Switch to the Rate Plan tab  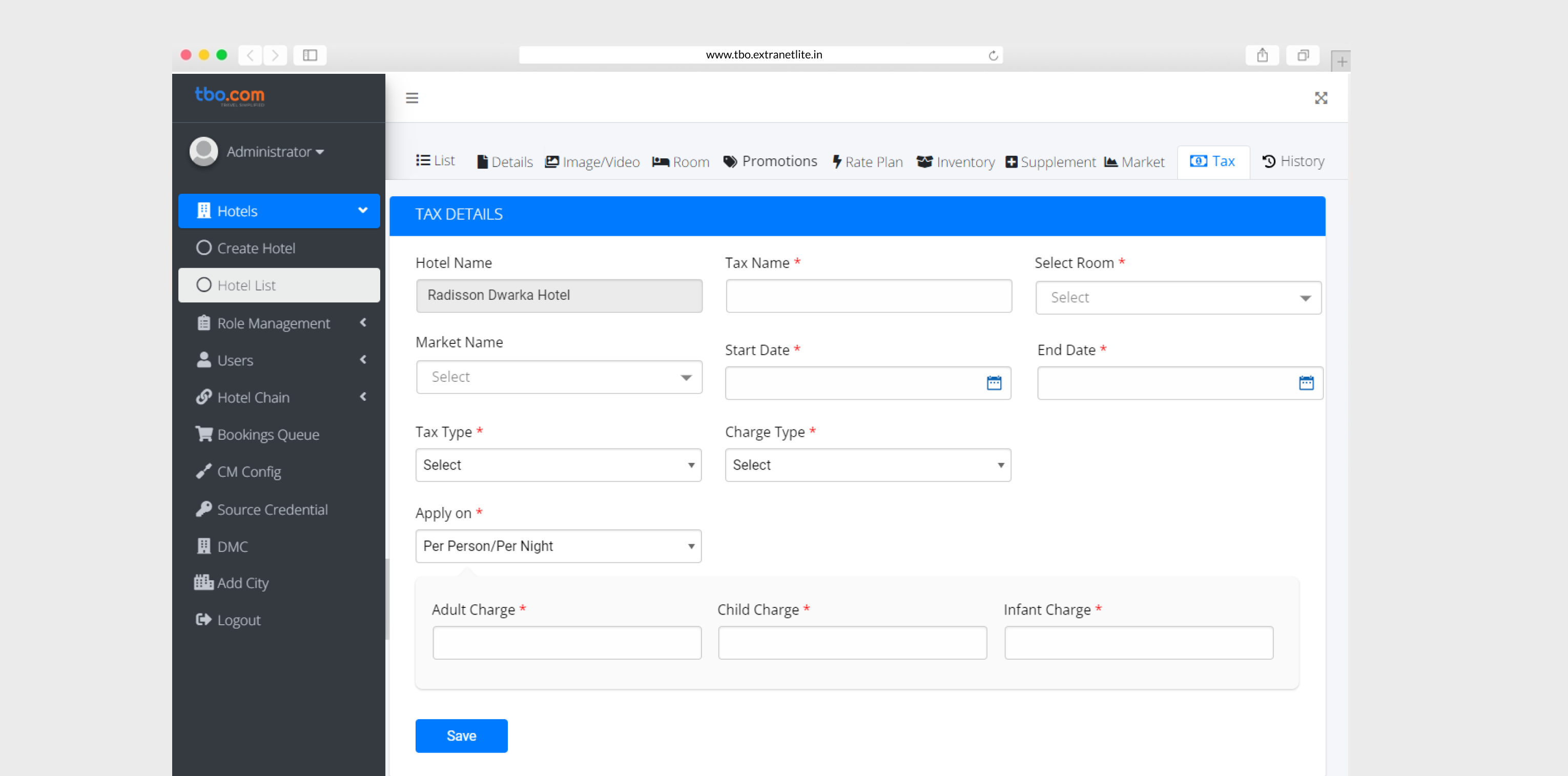click(x=868, y=162)
